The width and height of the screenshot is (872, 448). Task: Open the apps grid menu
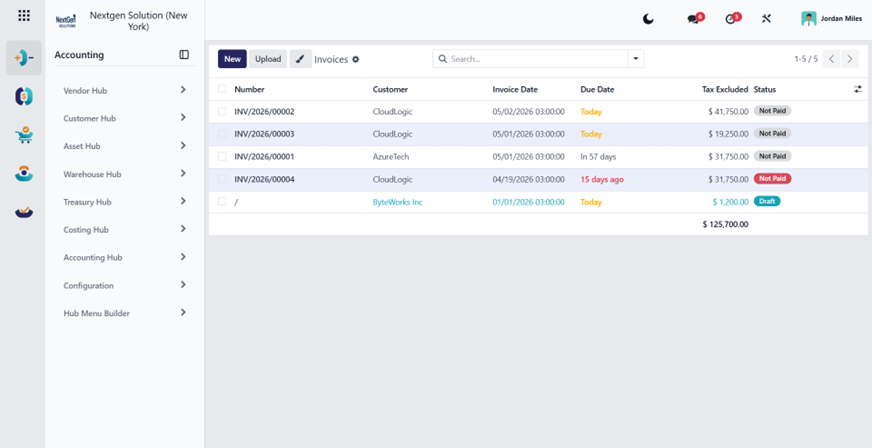coord(24,16)
